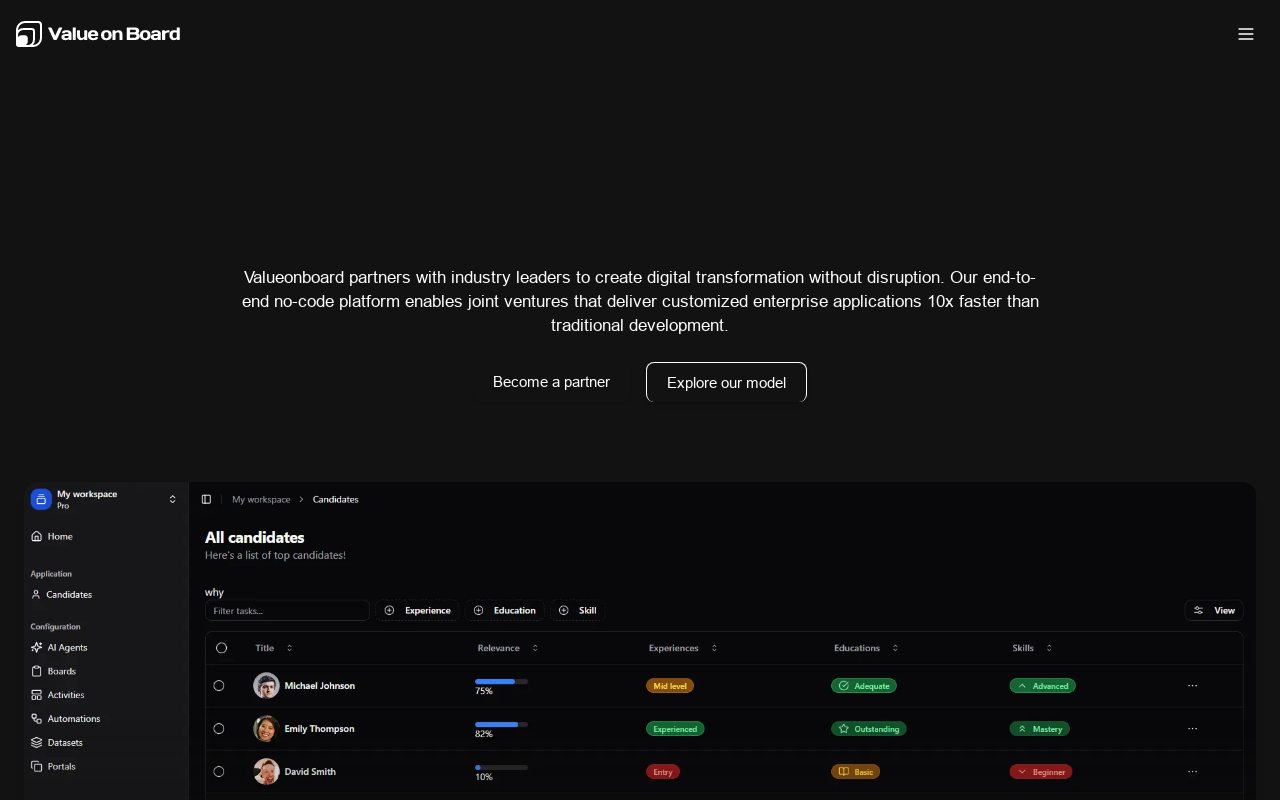
Task: Expand the My workspace switcher chevron
Action: (172, 499)
